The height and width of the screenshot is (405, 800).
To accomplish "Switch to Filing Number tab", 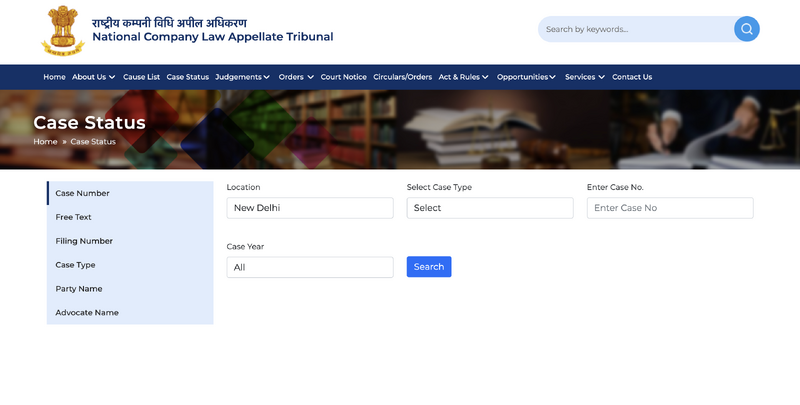I will click(84, 241).
